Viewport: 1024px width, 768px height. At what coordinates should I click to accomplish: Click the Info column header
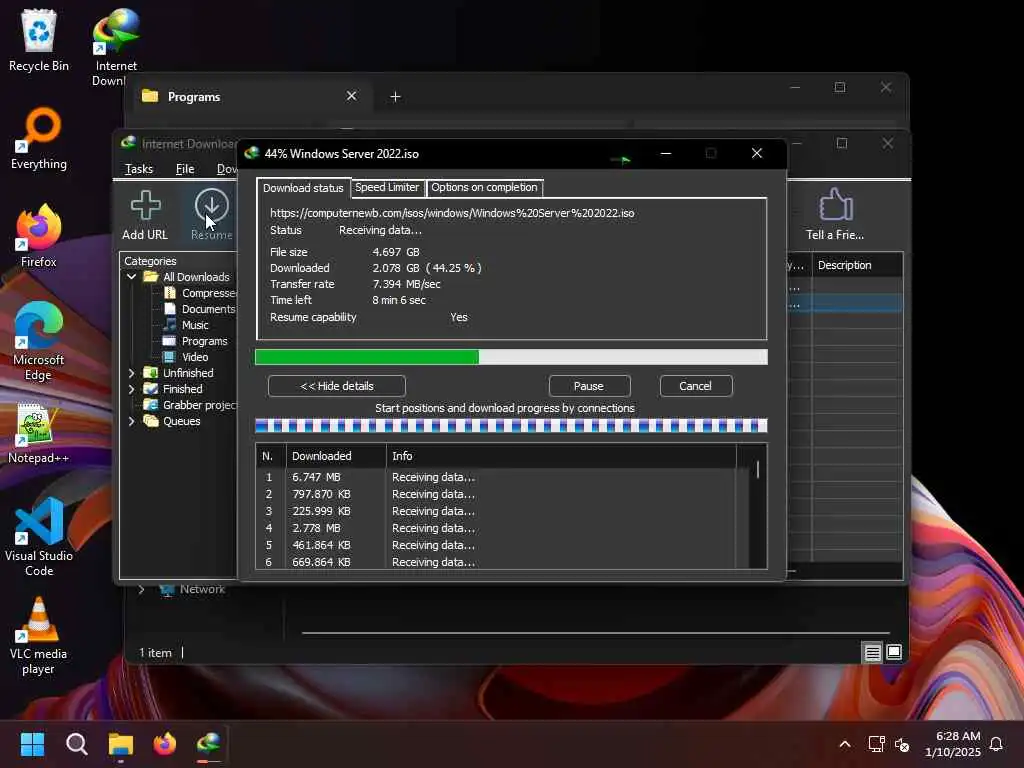pyautogui.click(x=561, y=456)
